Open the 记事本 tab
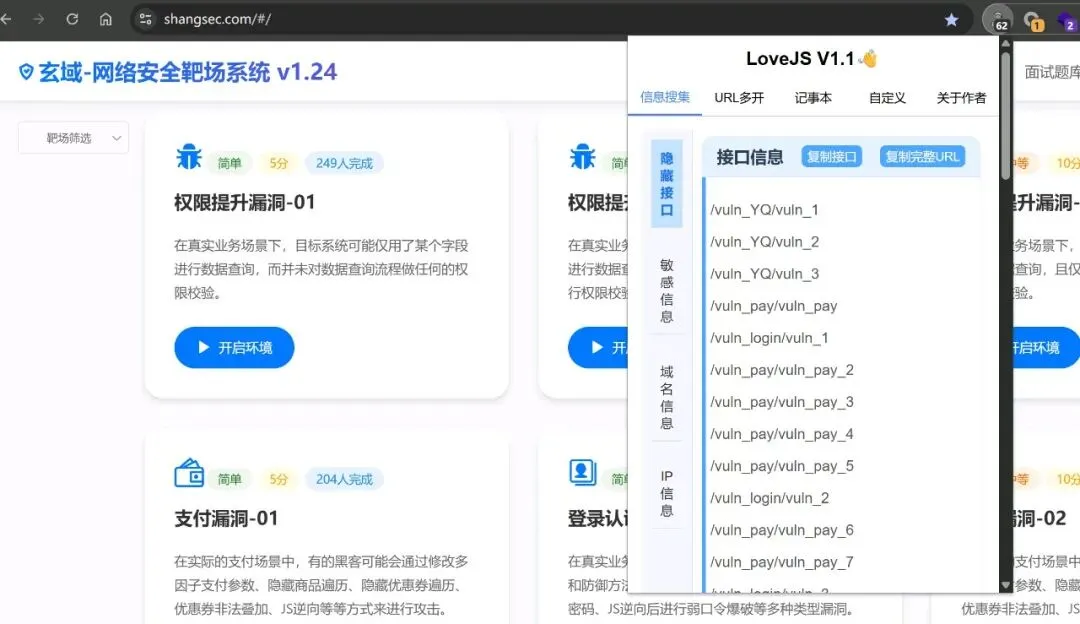Screen dimensions: 1080x624 click(x=813, y=98)
